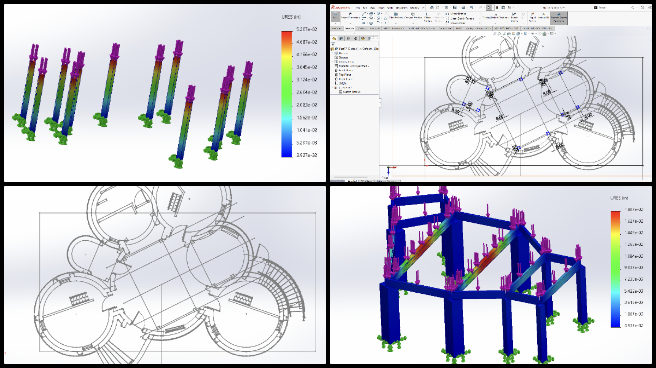Switch to the Features ribbon tab
Image resolution: width=656 pixels, height=368 pixels.
337,28
